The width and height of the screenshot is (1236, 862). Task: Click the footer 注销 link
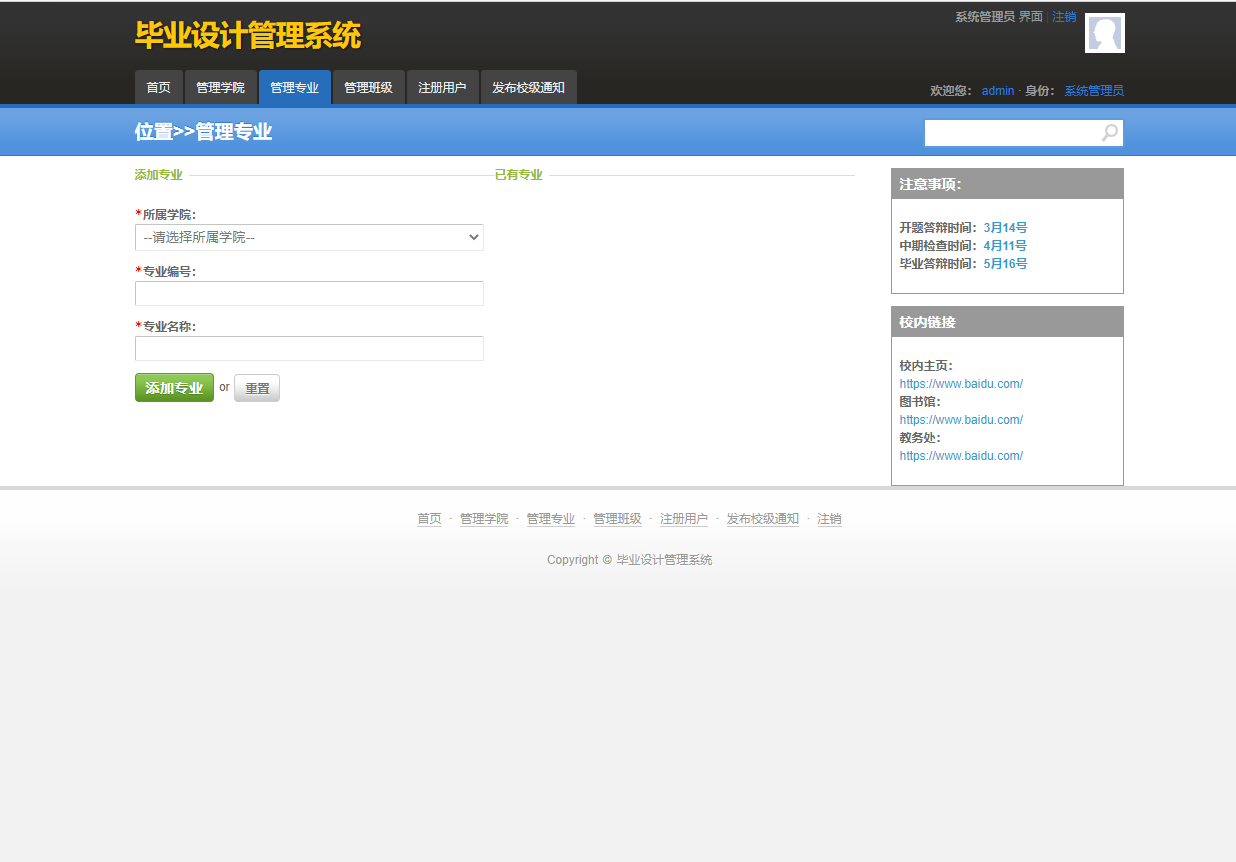pos(829,518)
